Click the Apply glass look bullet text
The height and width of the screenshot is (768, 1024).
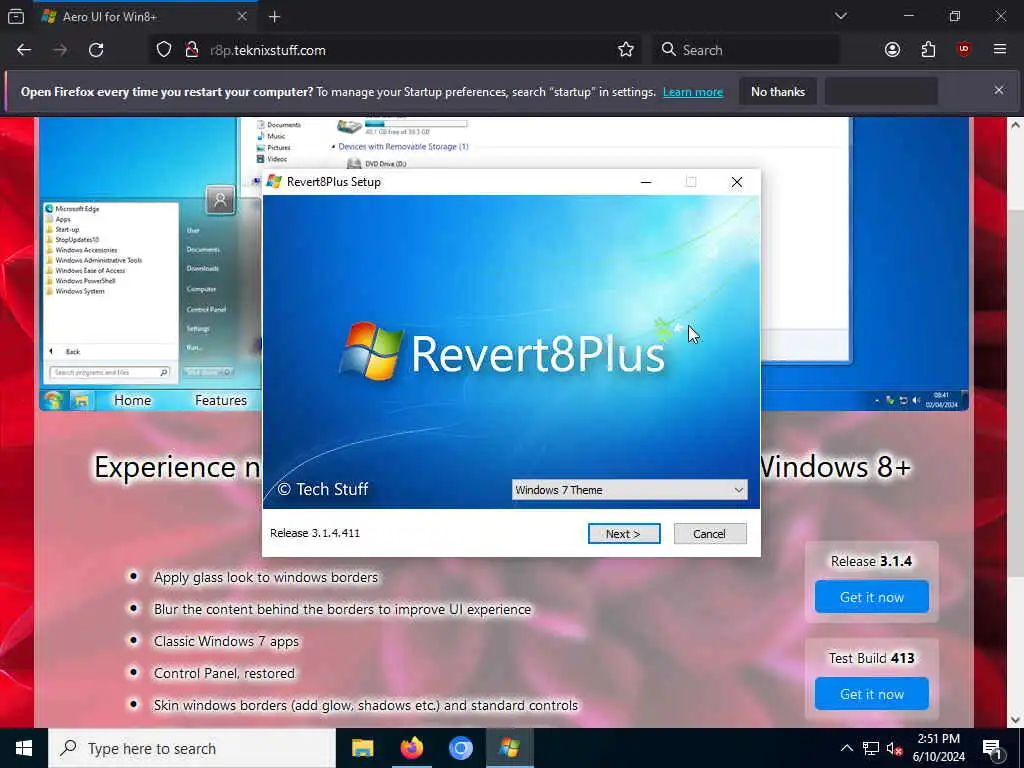[266, 577]
